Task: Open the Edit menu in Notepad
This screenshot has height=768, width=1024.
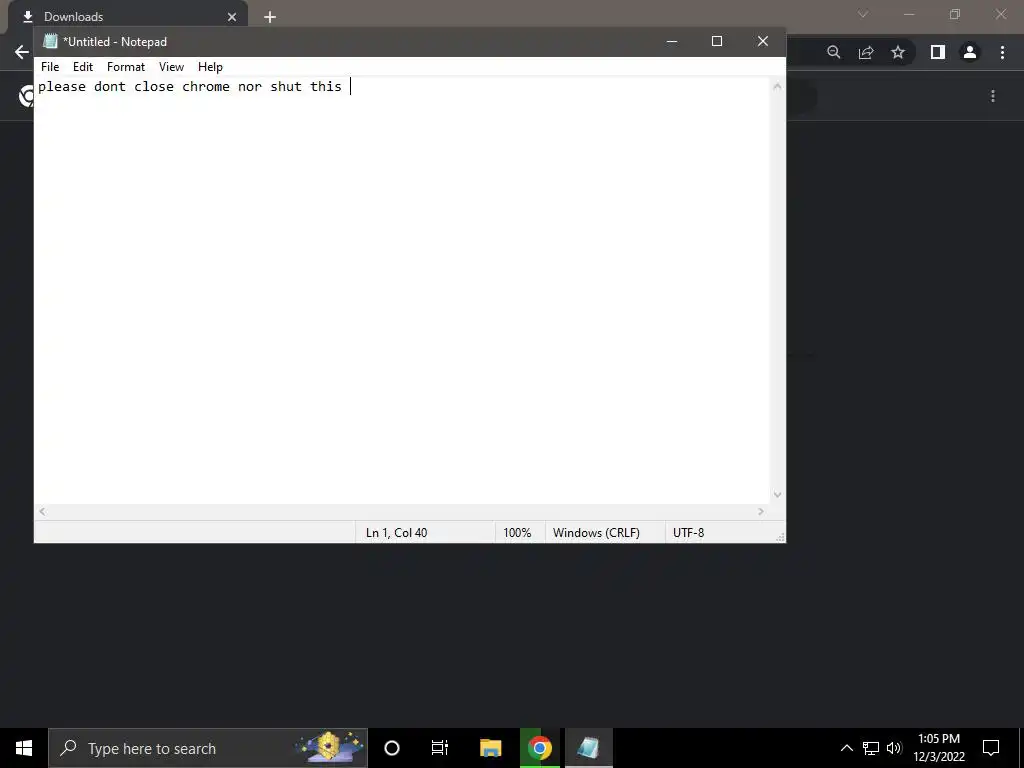Action: click(82, 67)
